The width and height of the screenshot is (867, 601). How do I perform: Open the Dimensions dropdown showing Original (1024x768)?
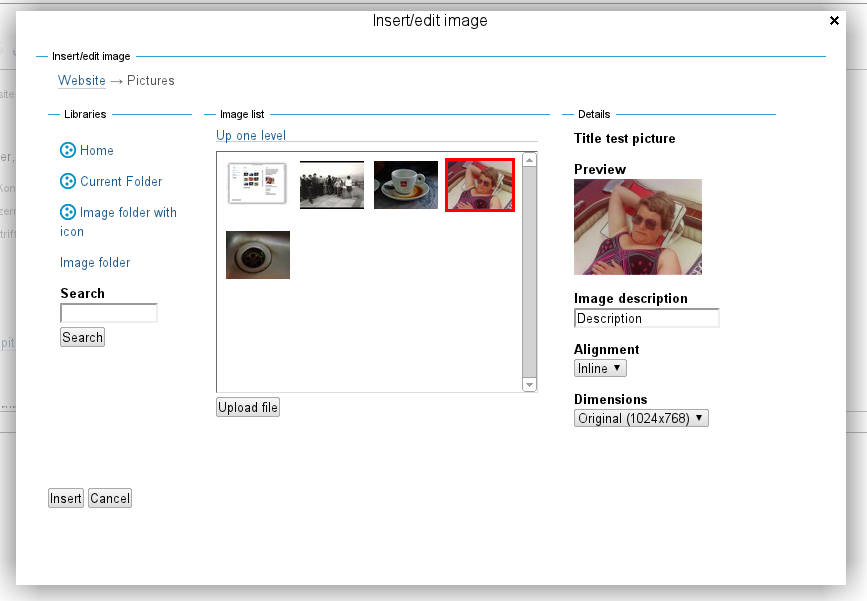pos(641,418)
